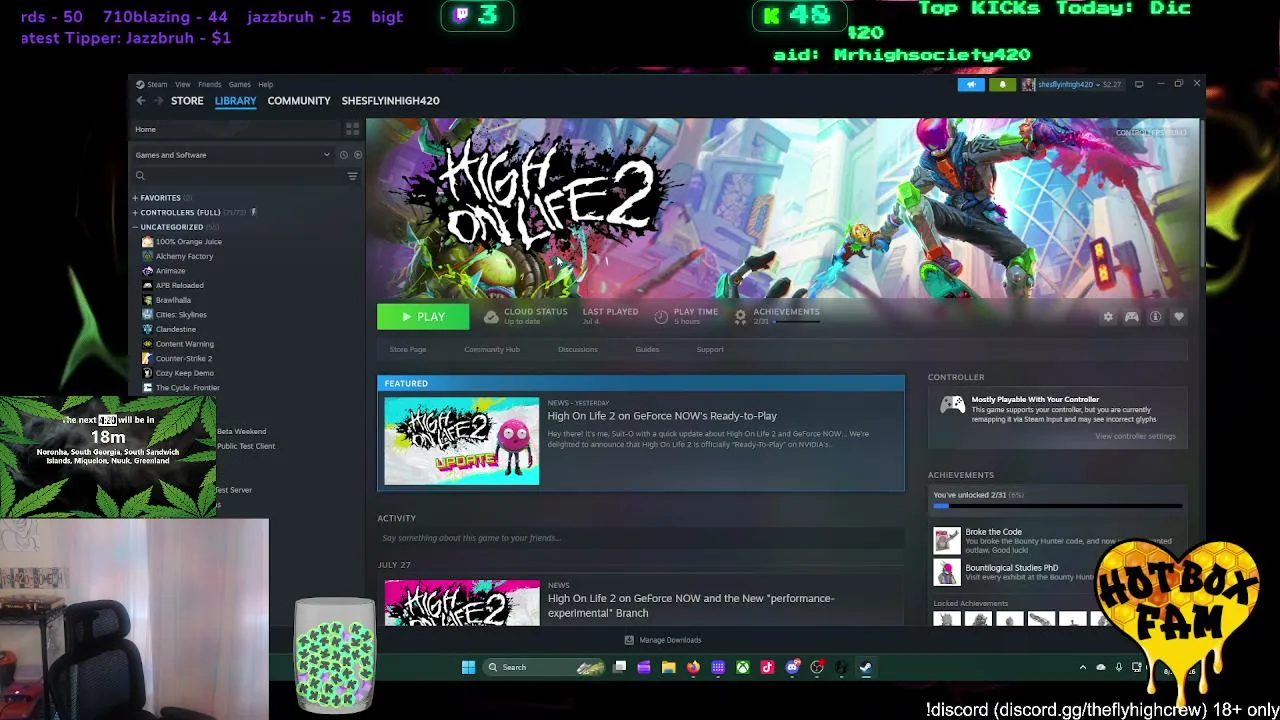Open the Community Hub link

click(x=492, y=350)
